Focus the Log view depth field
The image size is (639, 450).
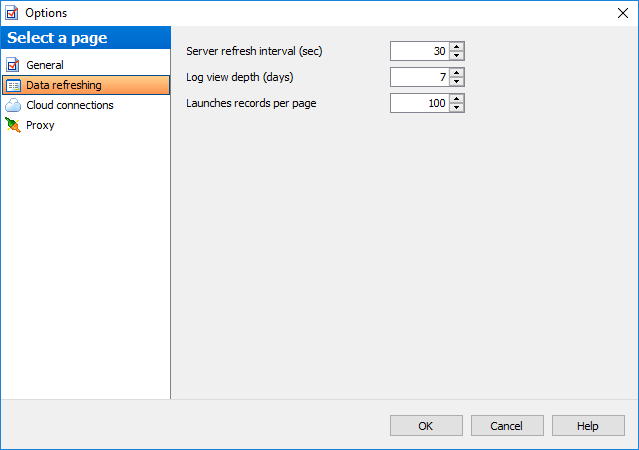420,77
